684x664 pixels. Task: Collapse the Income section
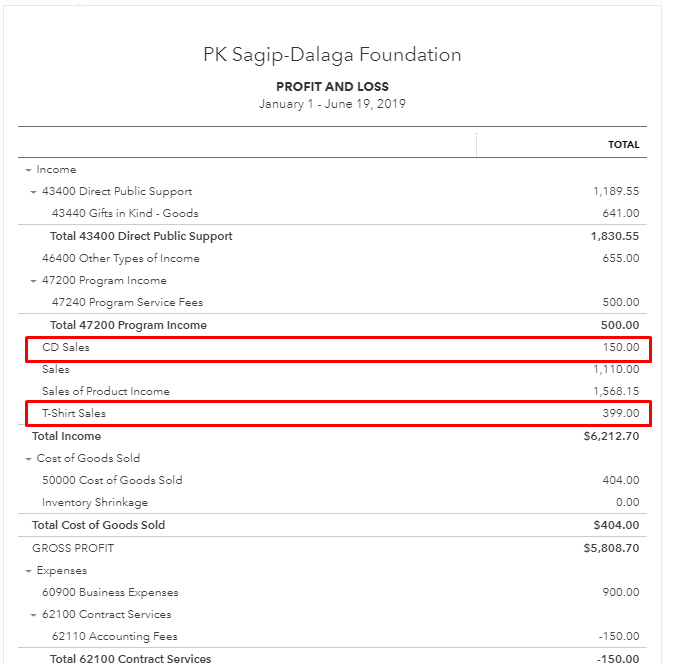tap(29, 170)
